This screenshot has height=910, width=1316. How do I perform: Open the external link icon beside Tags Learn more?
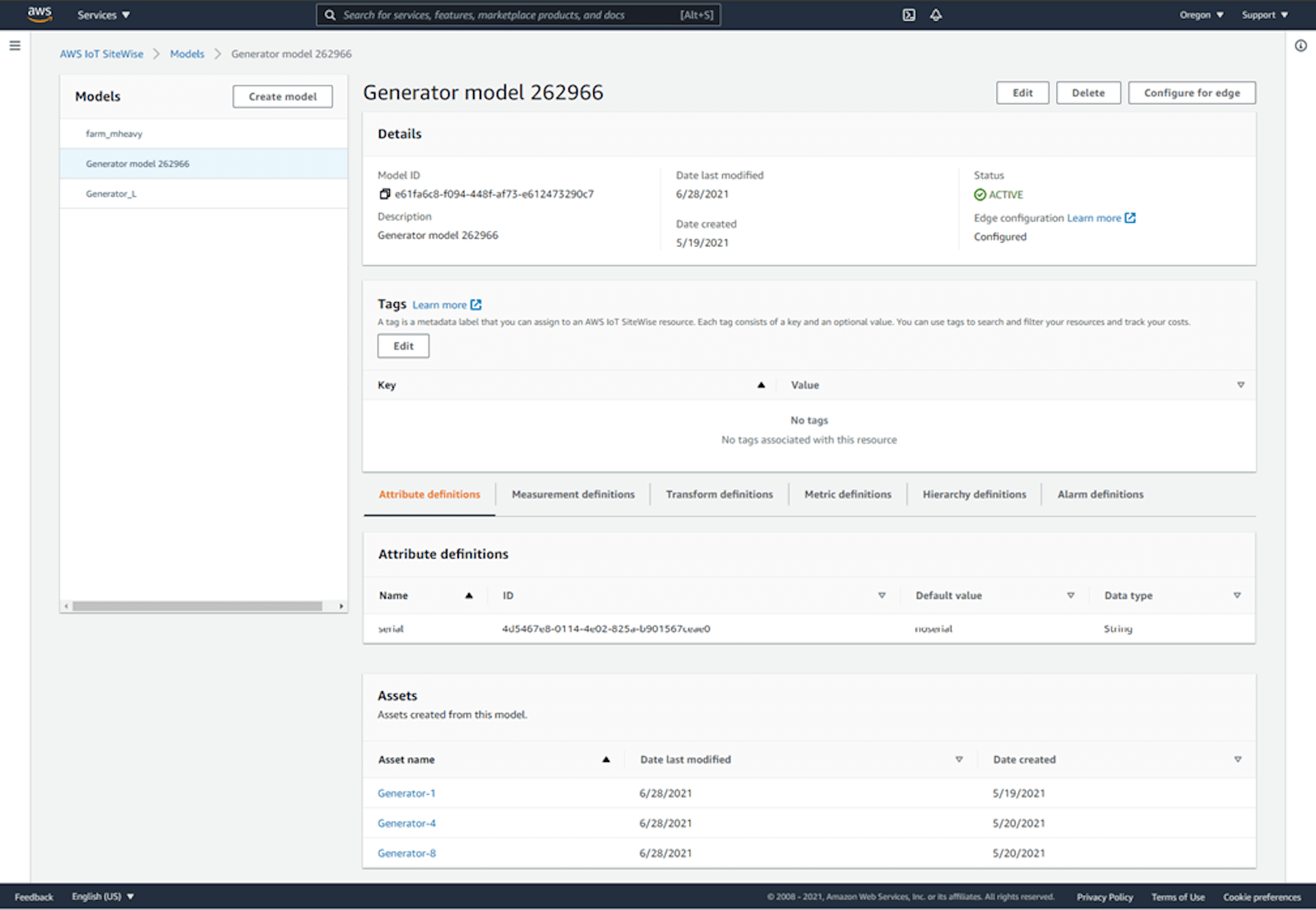(475, 304)
